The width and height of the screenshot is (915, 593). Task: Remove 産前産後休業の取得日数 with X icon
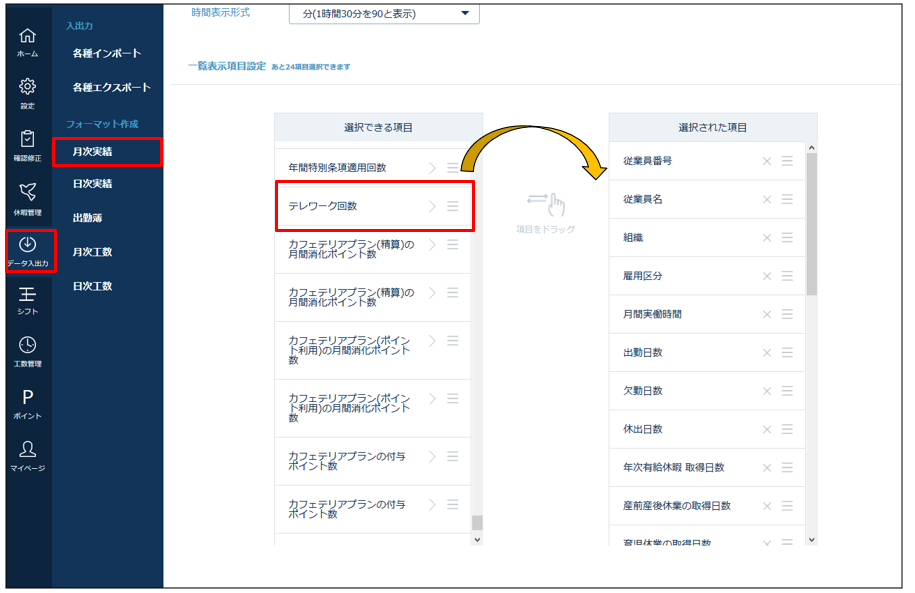pyautogui.click(x=767, y=506)
